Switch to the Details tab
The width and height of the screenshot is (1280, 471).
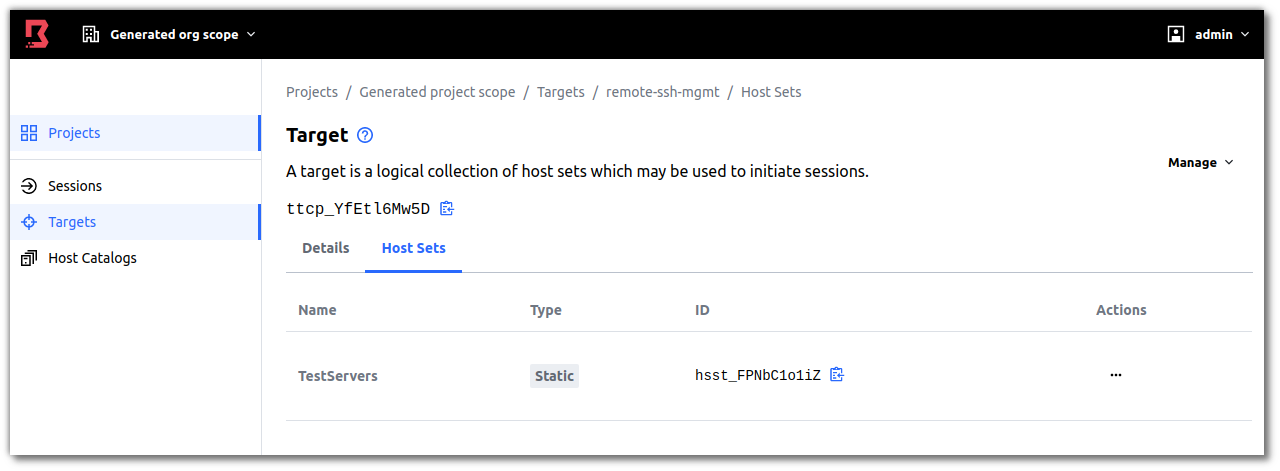(326, 248)
